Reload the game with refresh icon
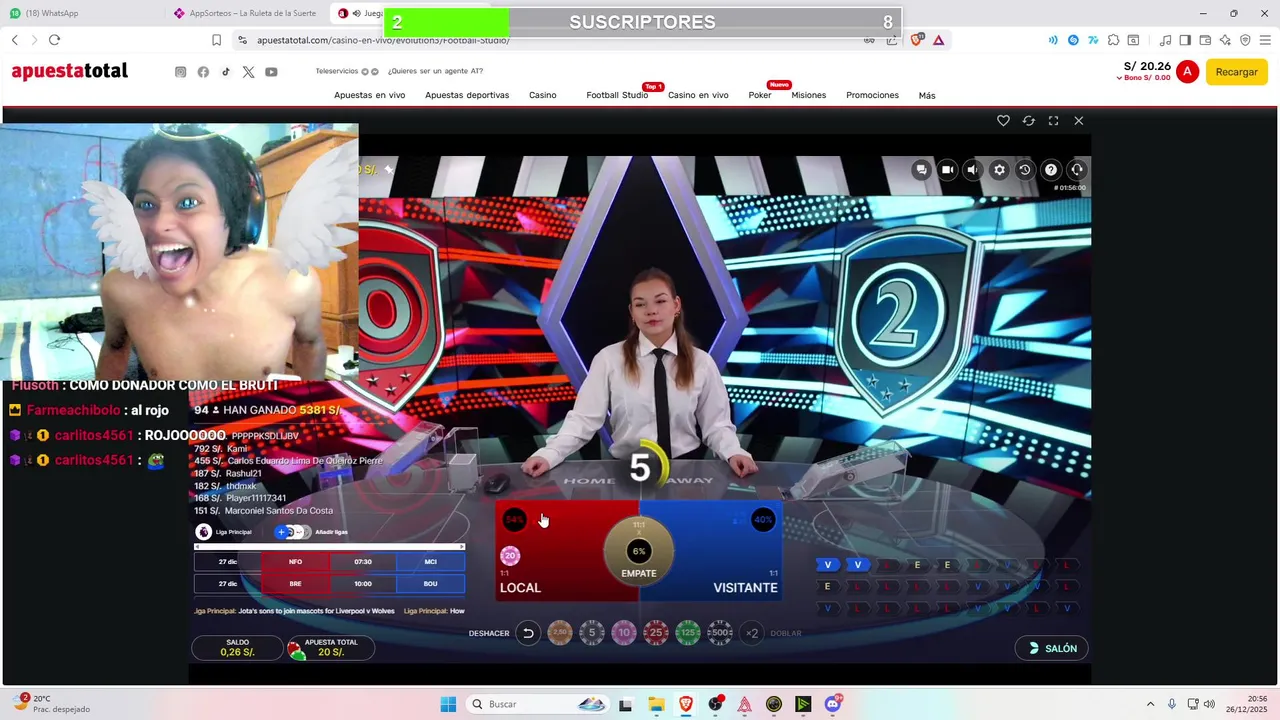The image size is (1280, 720). click(x=1028, y=120)
